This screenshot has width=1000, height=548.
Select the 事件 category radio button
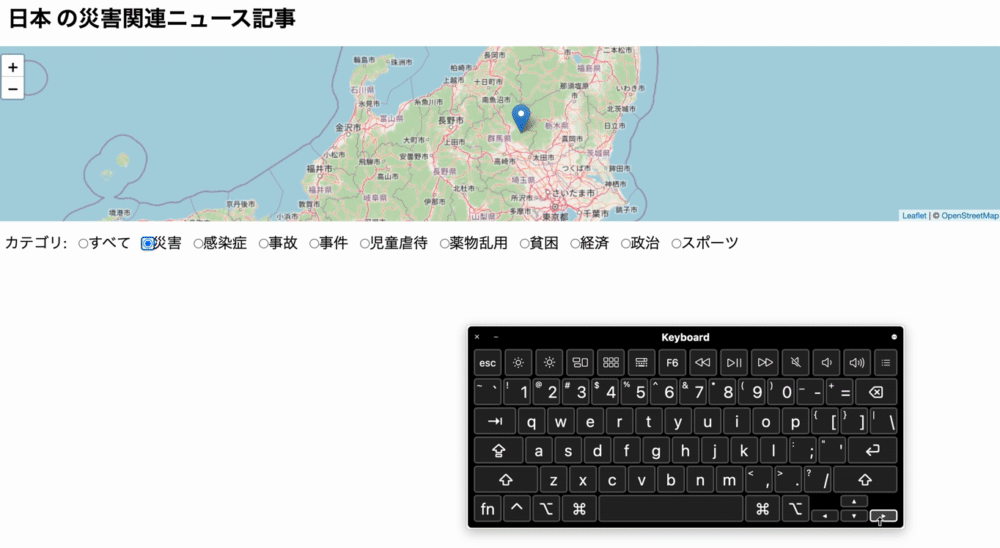(x=314, y=244)
